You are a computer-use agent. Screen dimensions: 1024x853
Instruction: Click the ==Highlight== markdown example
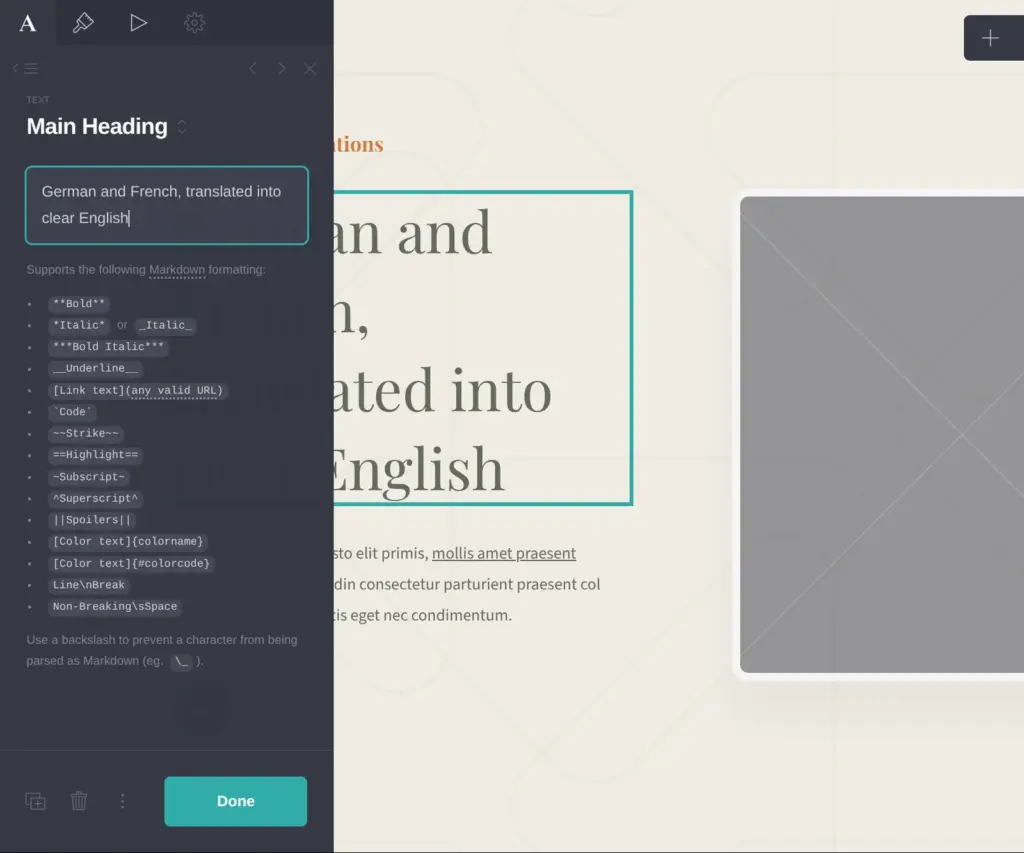point(95,455)
